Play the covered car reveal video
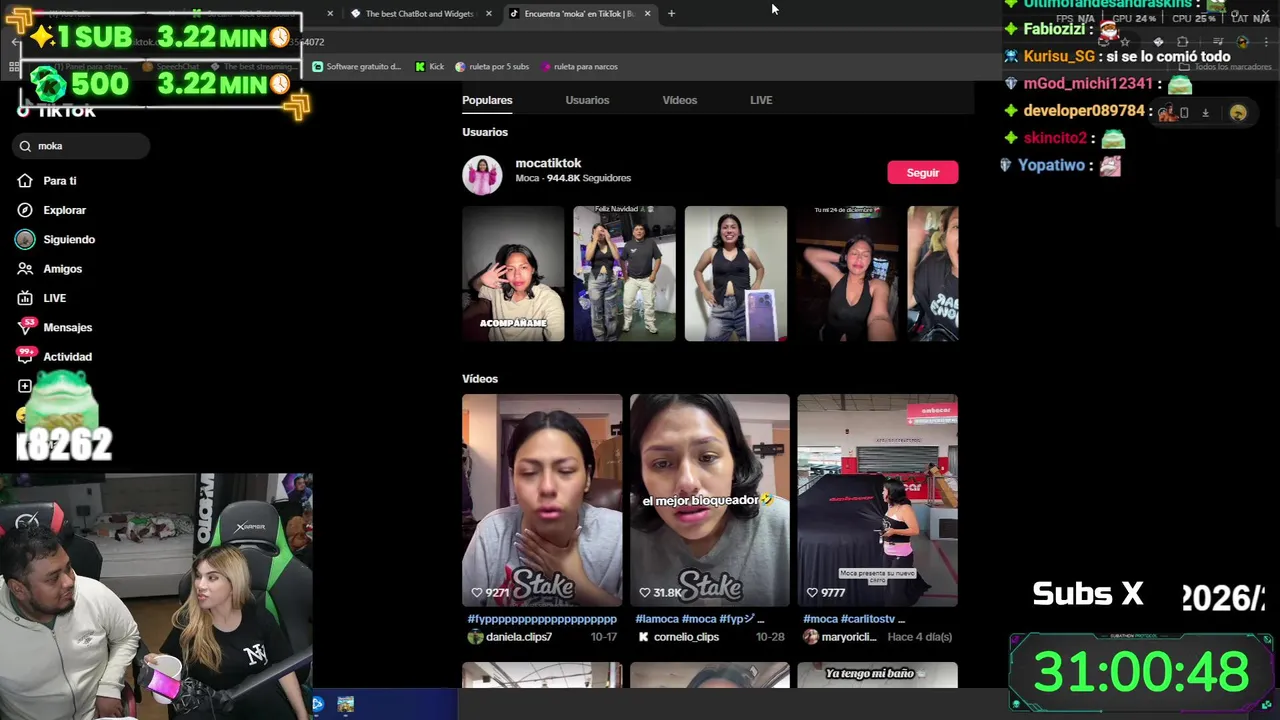Screen dimensions: 1280x720 (x=877, y=500)
